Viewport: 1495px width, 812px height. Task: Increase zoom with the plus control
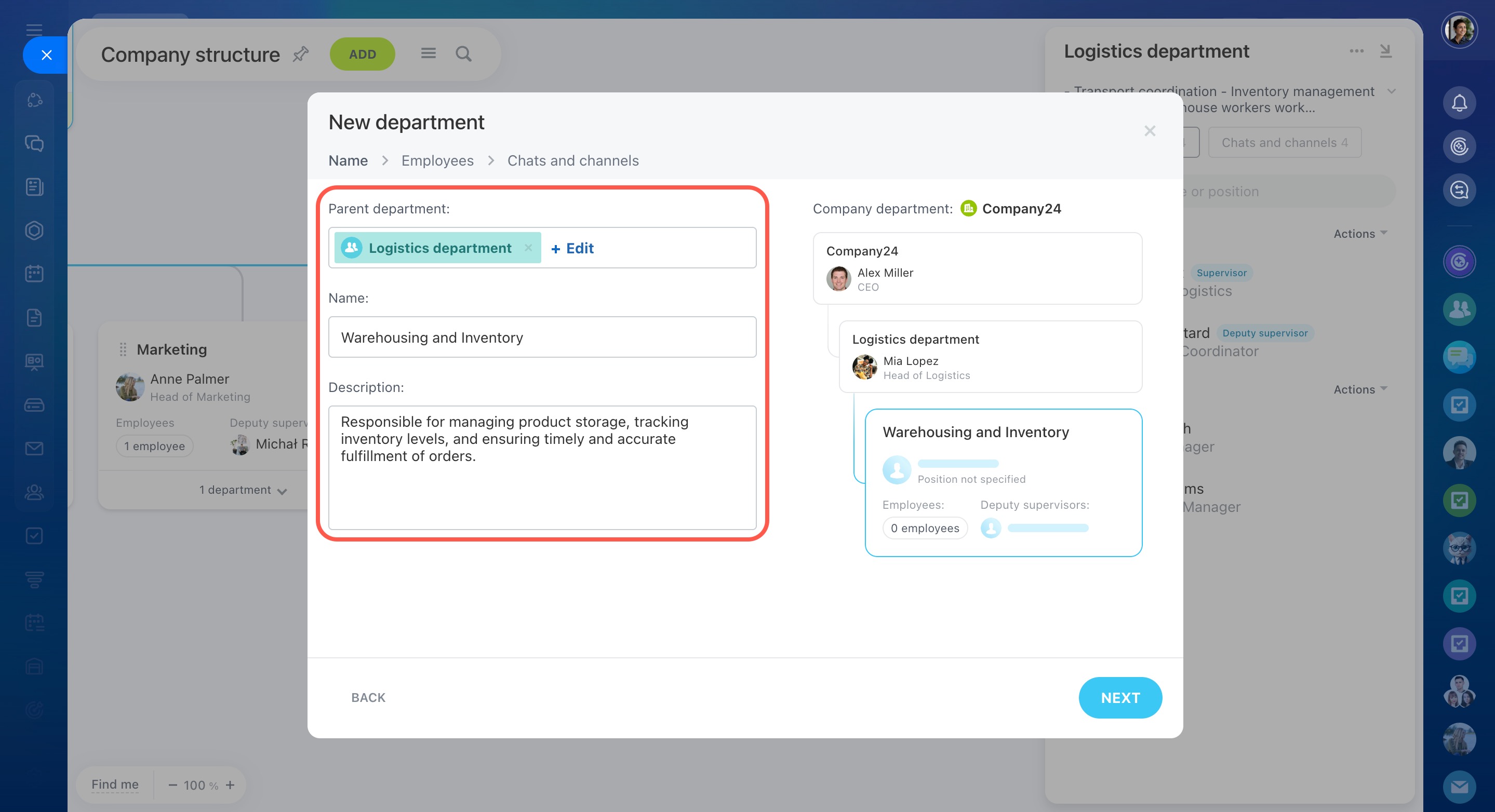tap(231, 784)
